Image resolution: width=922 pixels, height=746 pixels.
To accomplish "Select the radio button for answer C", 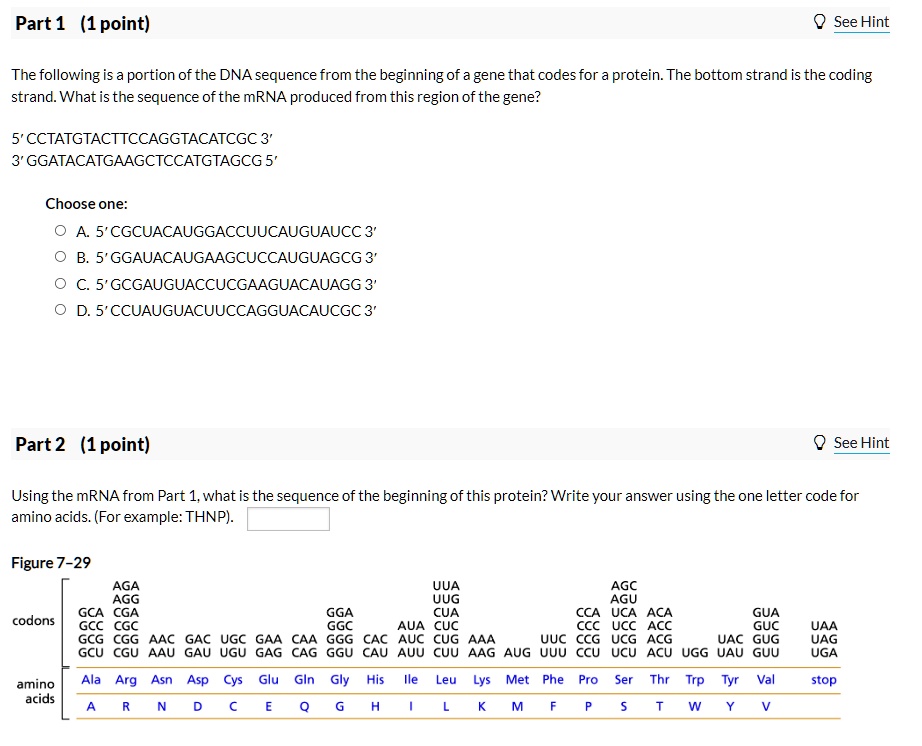I will [x=60, y=284].
